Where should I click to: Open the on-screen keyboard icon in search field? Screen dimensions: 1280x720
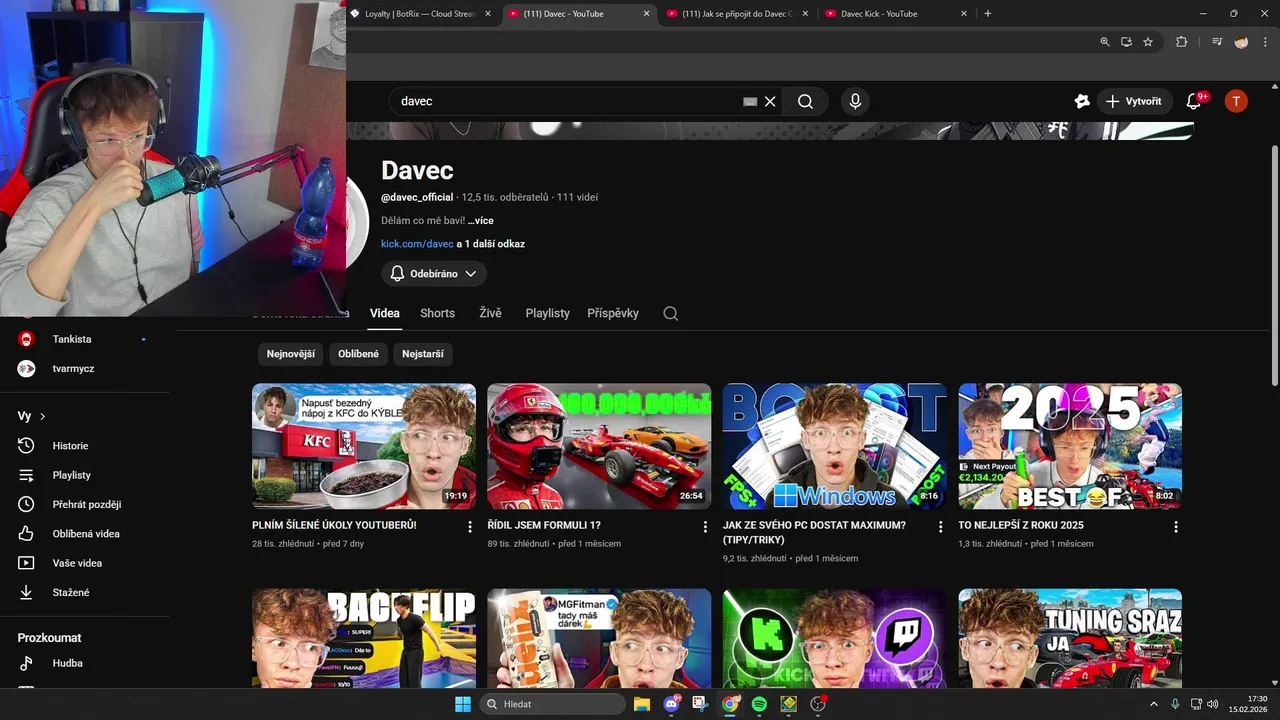point(750,101)
